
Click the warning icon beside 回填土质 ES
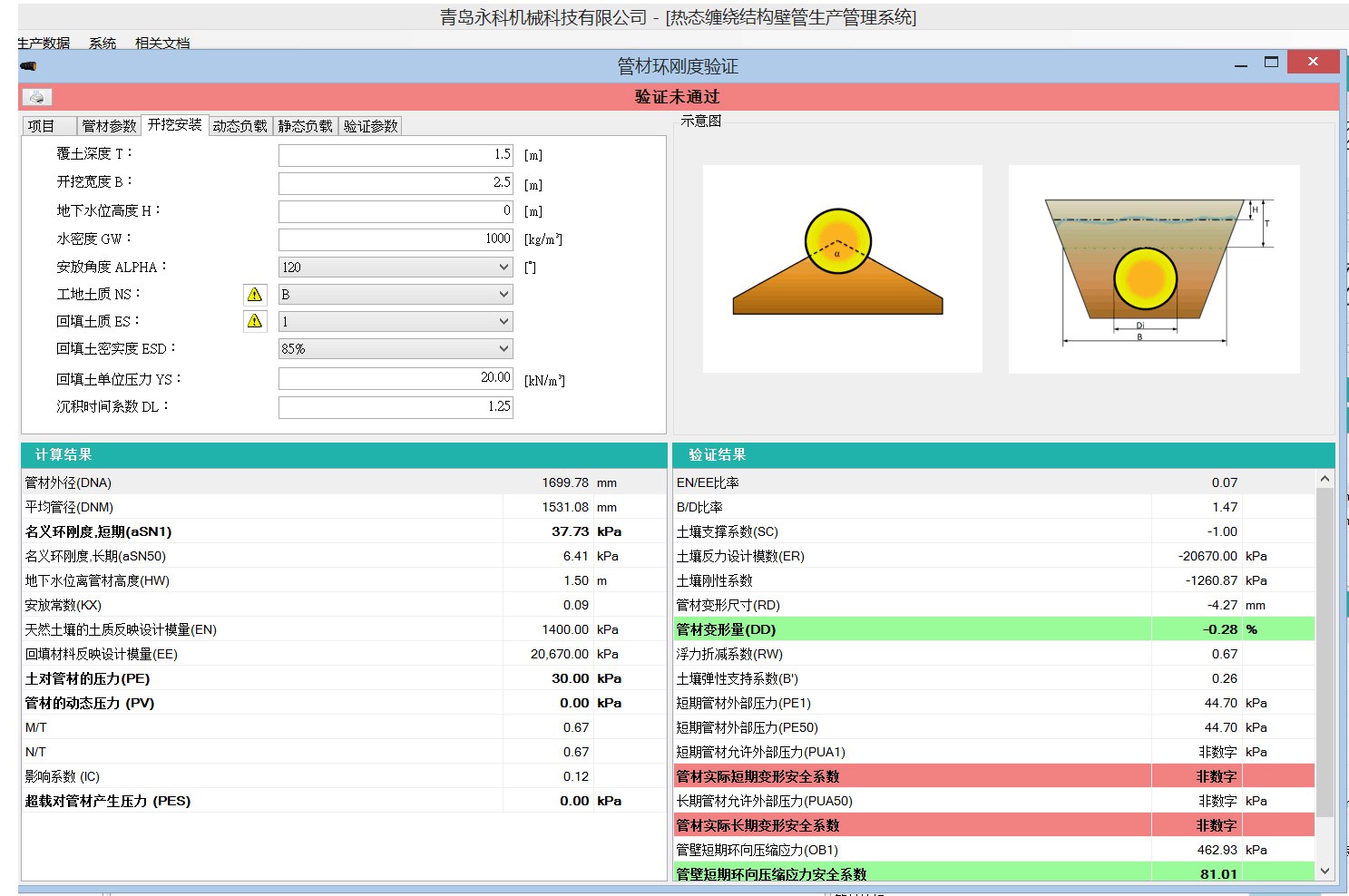pyautogui.click(x=255, y=321)
